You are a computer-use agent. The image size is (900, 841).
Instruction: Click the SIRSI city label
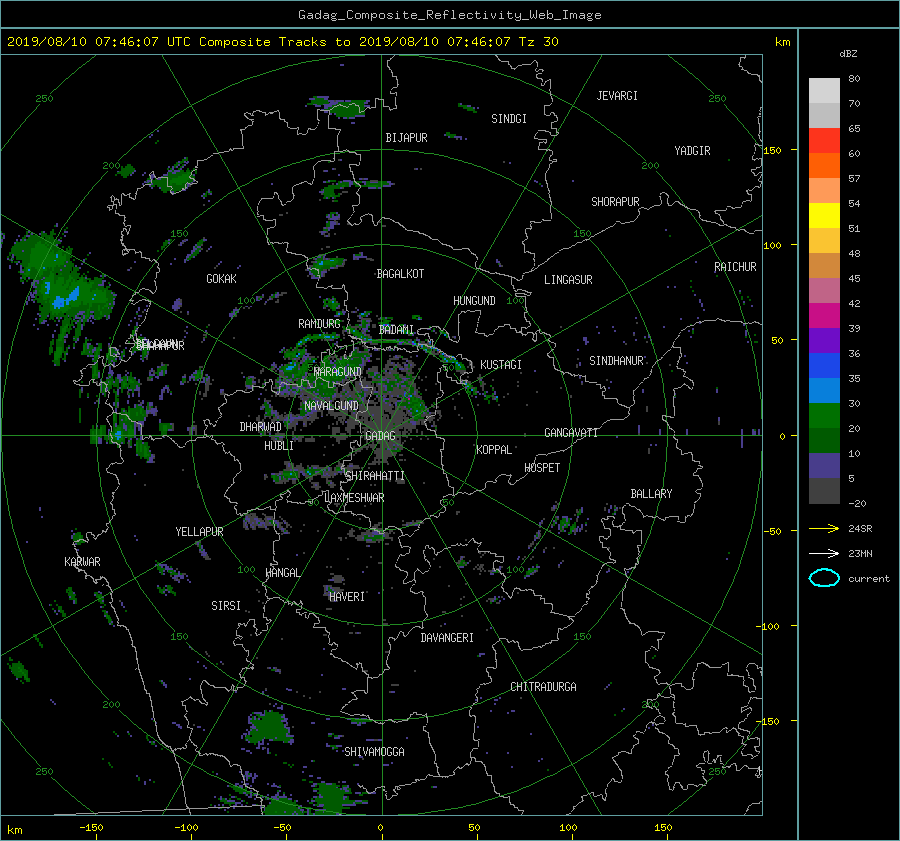tap(226, 606)
